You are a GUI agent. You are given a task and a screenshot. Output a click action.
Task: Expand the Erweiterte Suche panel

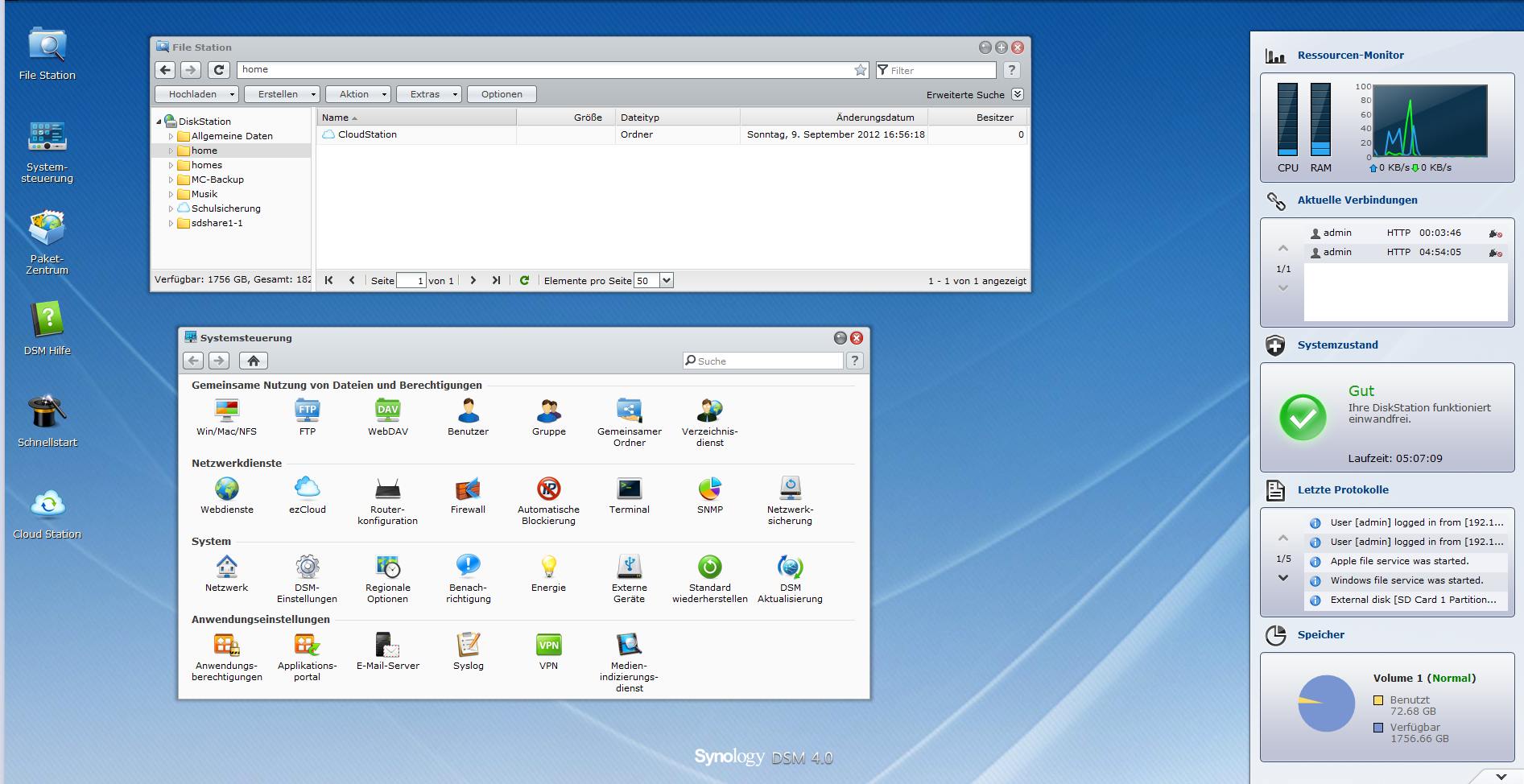point(1018,94)
